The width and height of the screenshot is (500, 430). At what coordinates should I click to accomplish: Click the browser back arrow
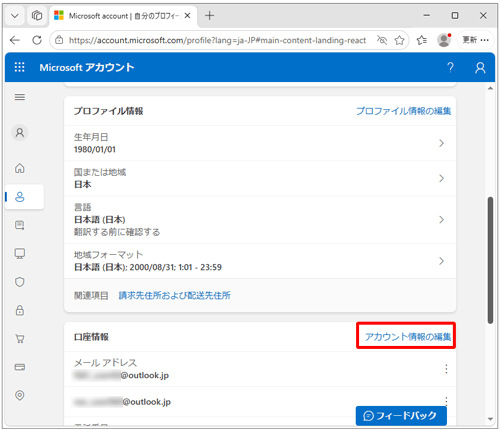coord(15,40)
